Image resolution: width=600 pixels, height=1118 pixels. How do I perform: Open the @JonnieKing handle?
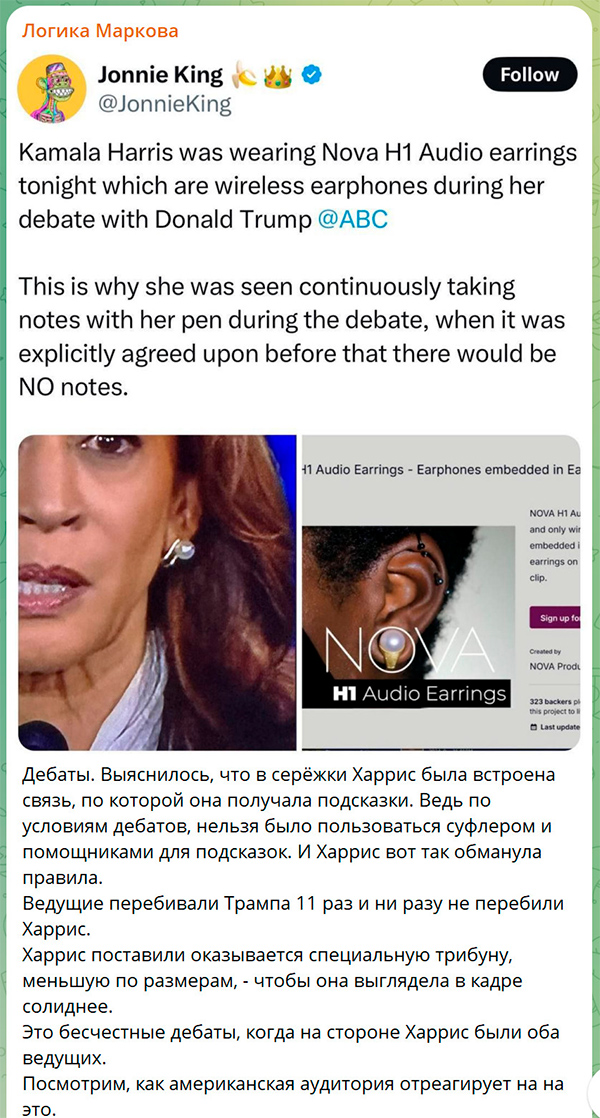[164, 105]
